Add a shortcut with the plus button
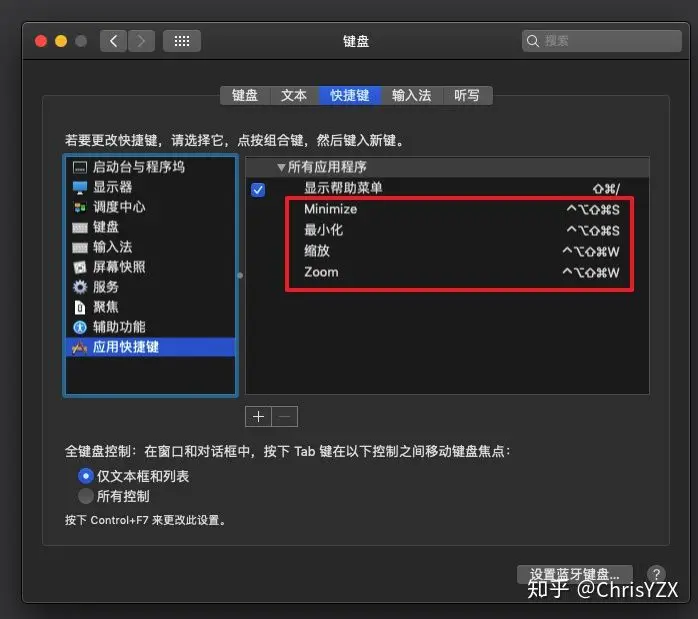The image size is (698, 619). (x=258, y=417)
